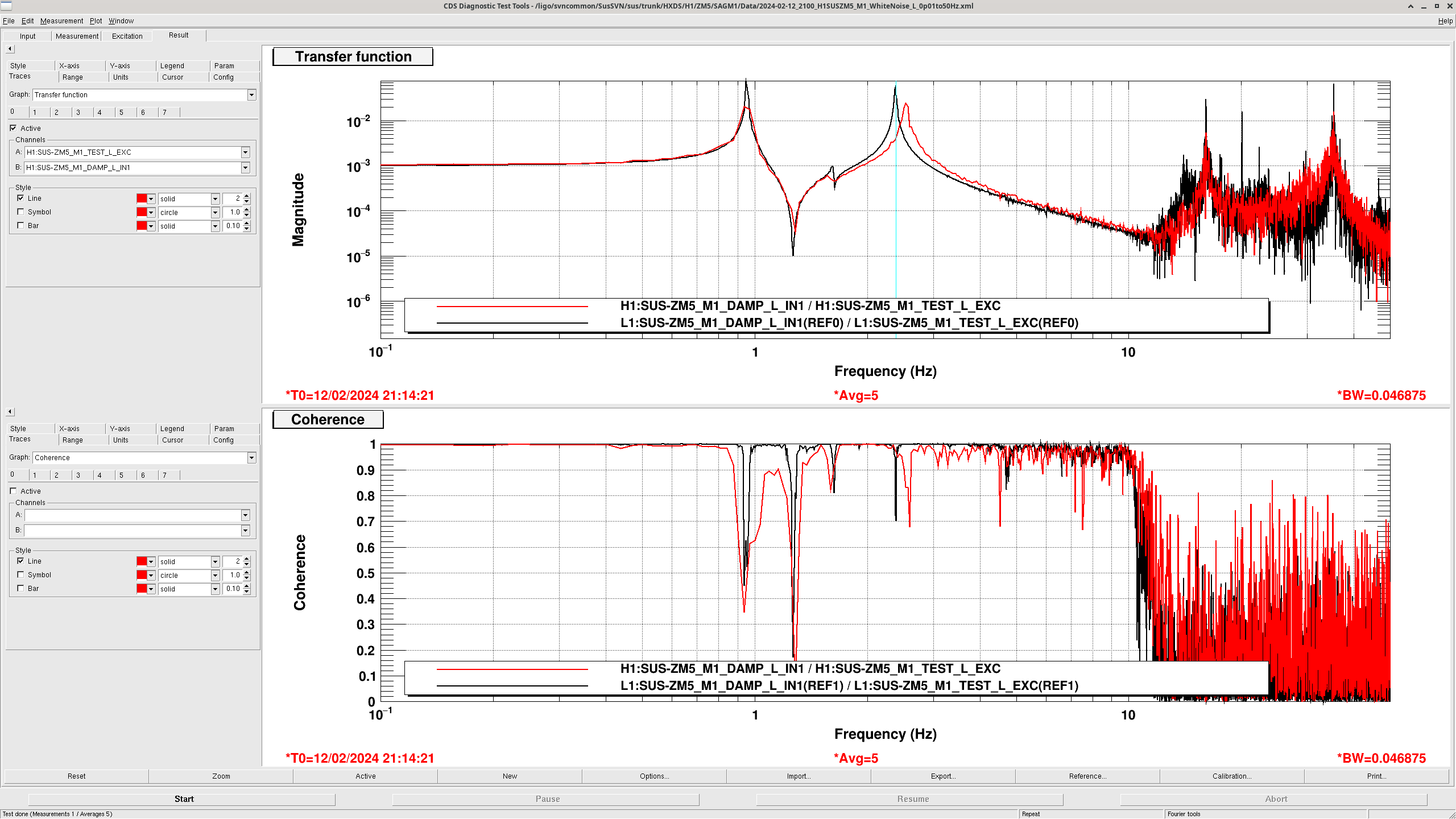Open the line style dropdown showing solid
1456x819 pixels.
click(215, 199)
